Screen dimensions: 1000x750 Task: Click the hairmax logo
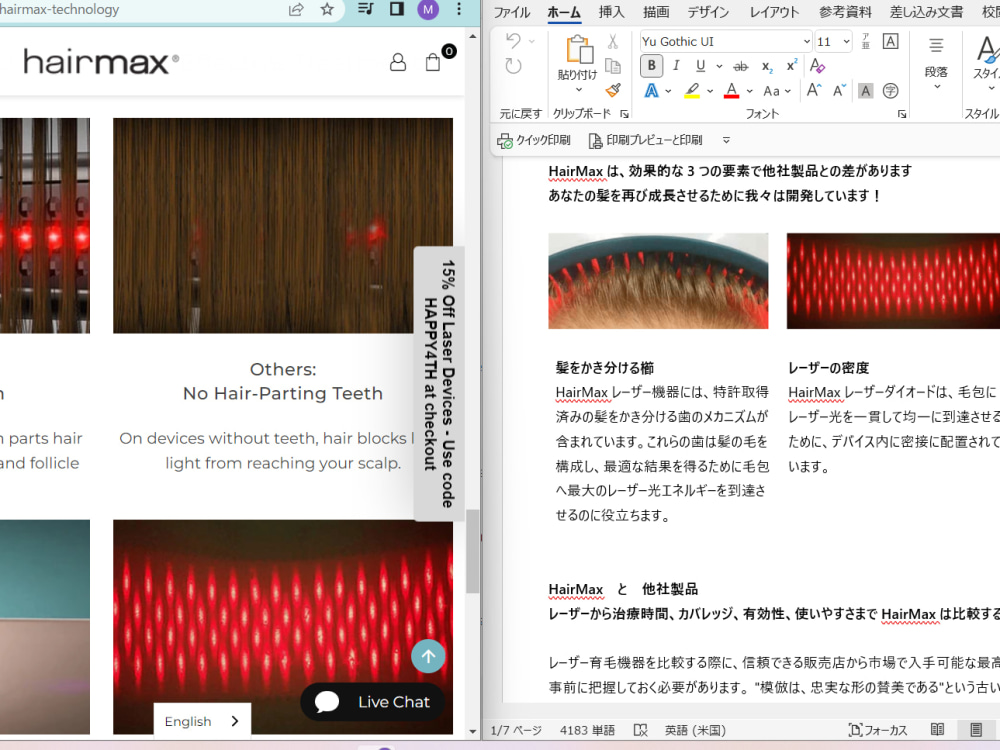[x=101, y=61]
